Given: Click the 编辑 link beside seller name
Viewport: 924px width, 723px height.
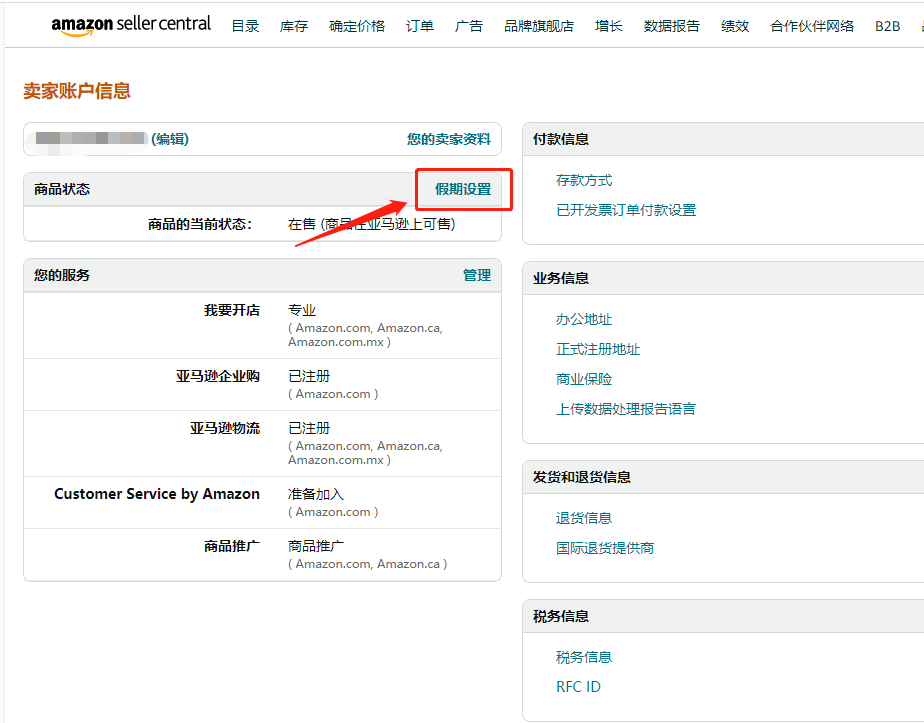Looking at the screenshot, I should click(x=170, y=139).
